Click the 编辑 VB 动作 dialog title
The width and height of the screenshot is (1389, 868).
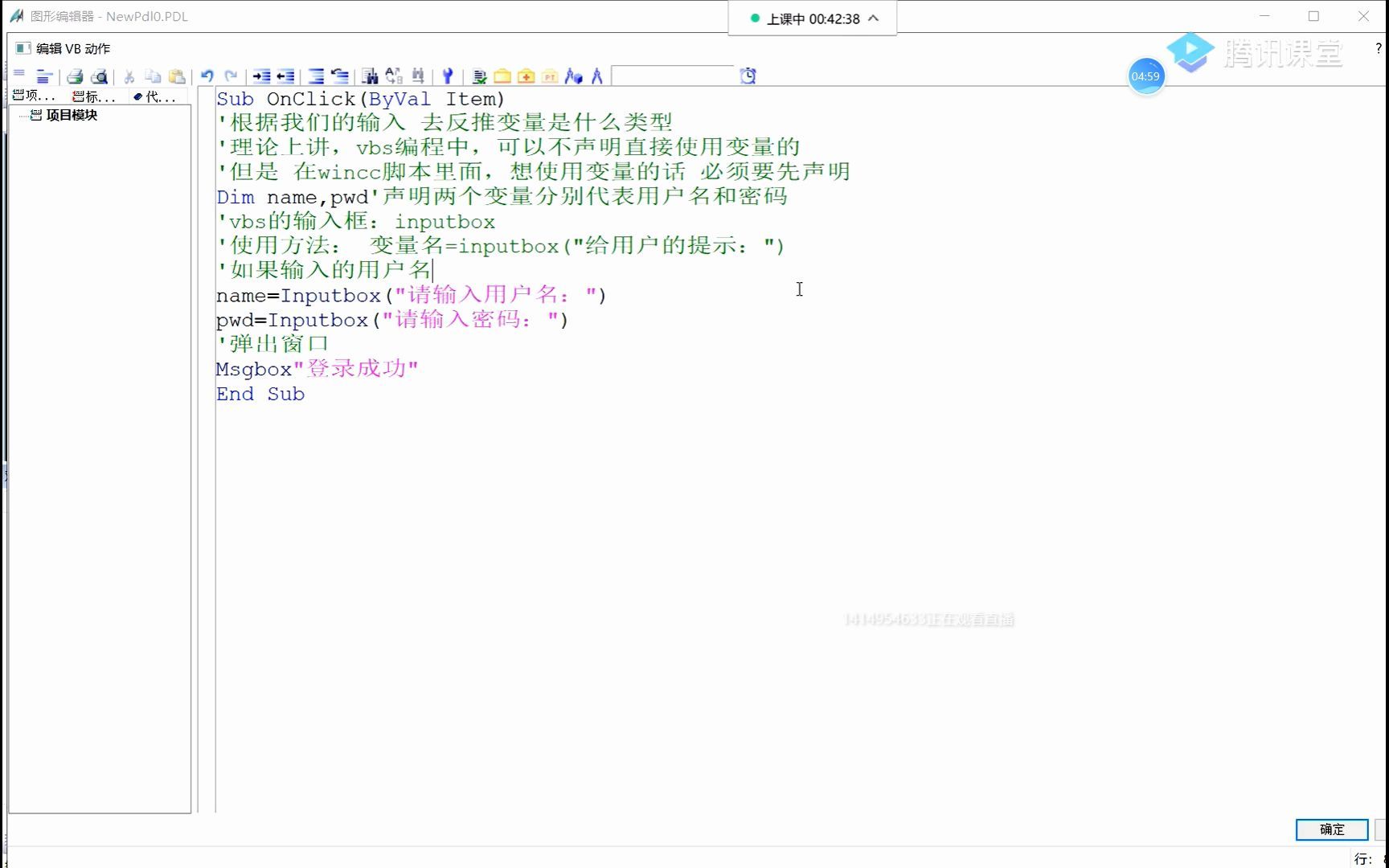[x=73, y=49]
